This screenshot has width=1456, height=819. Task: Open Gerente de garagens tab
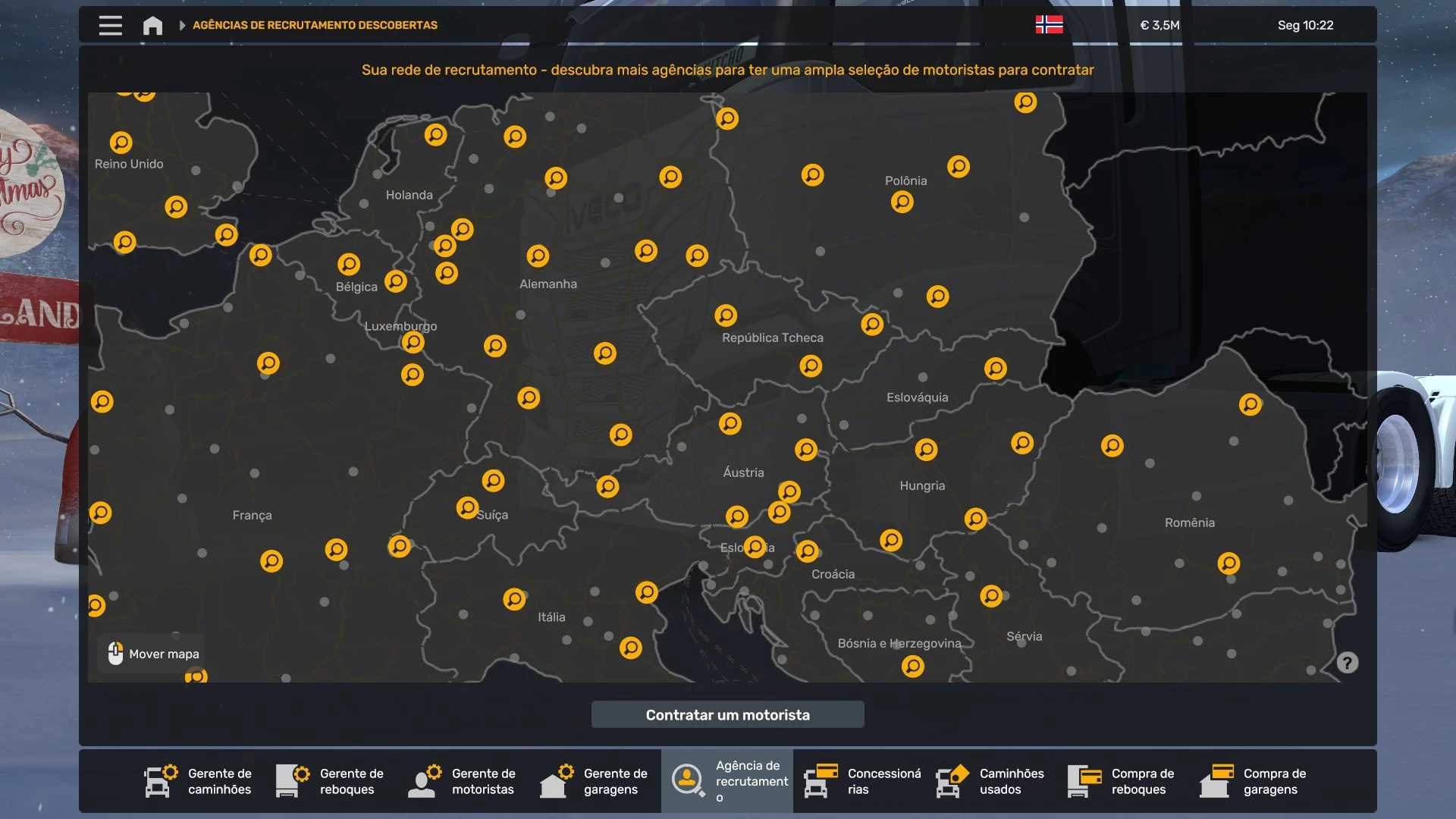(595, 781)
